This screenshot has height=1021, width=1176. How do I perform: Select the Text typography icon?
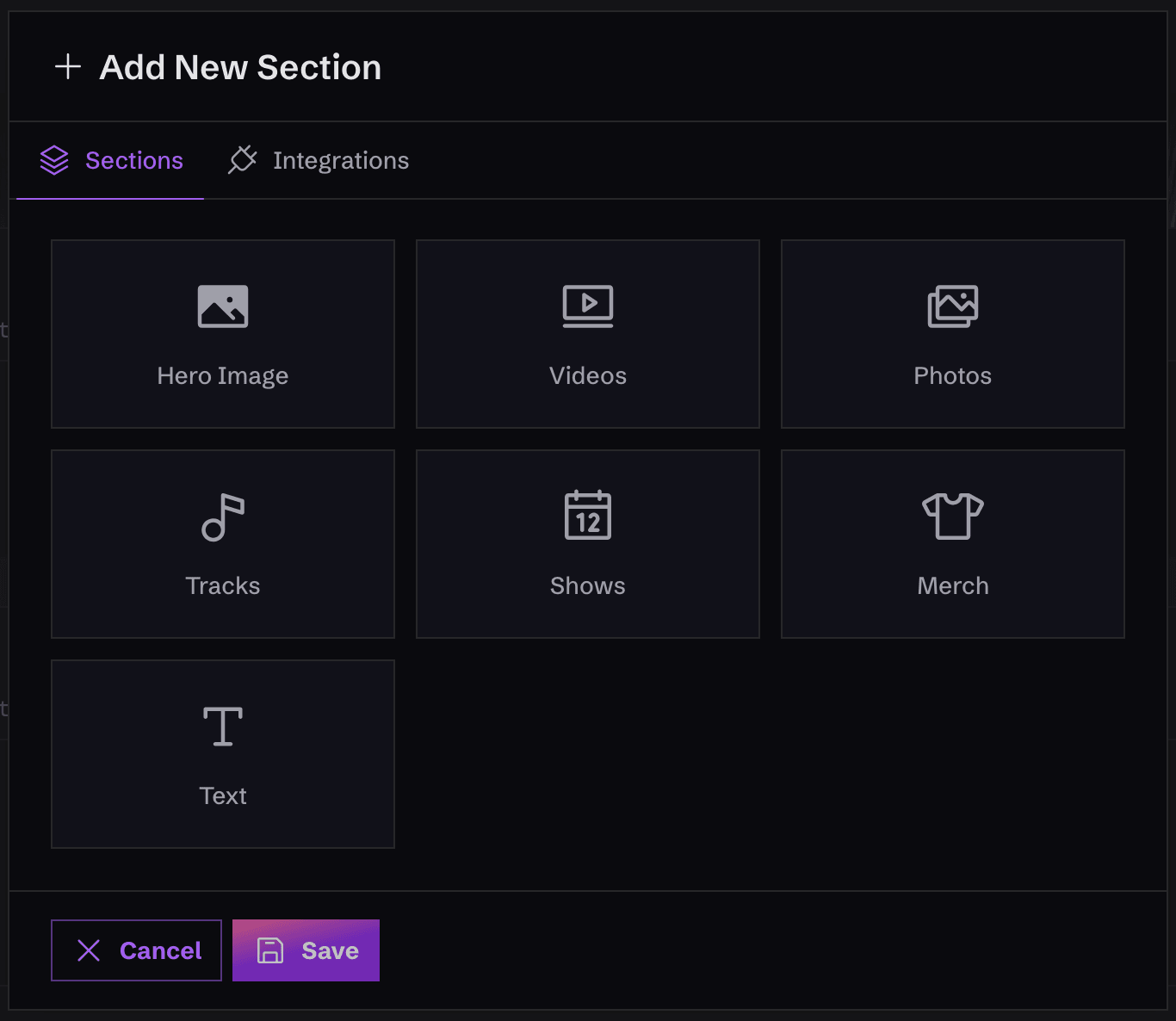pos(222,725)
